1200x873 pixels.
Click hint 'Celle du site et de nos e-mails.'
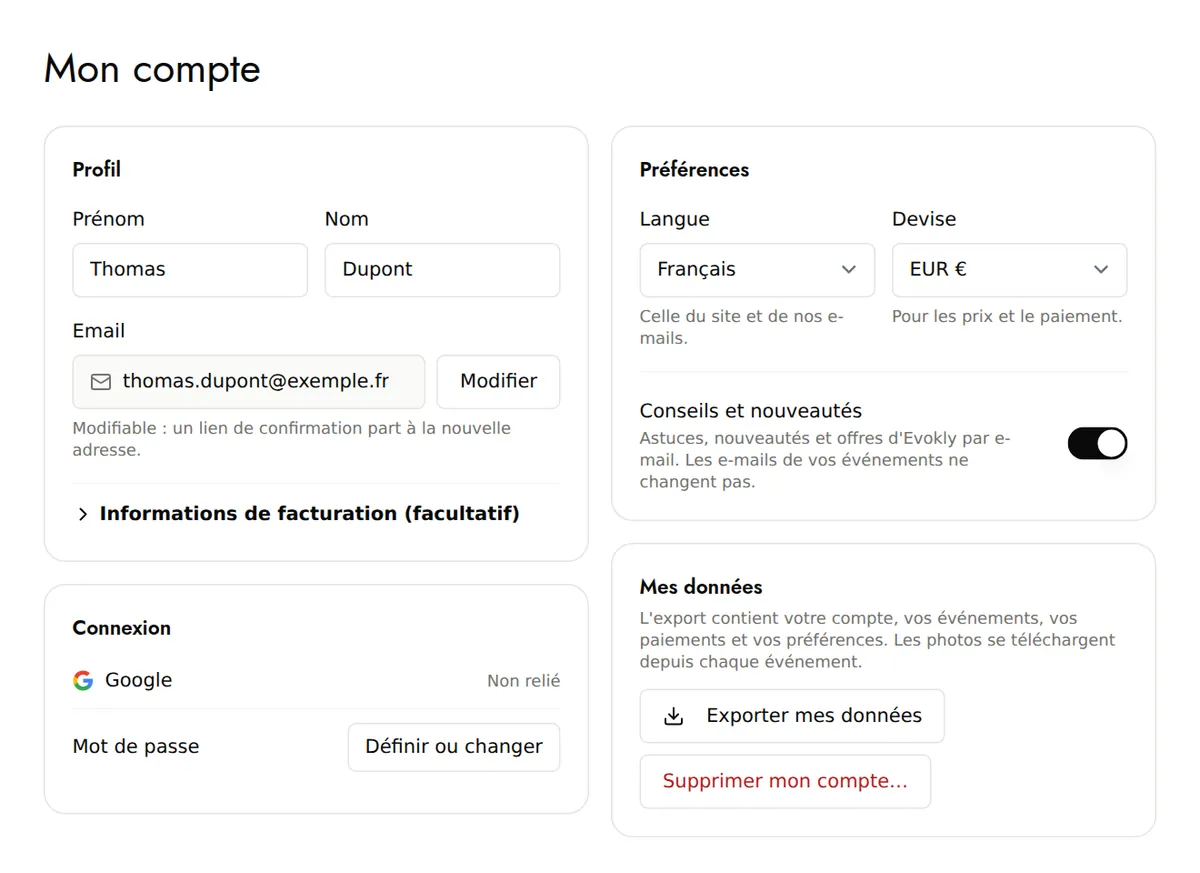742,327
